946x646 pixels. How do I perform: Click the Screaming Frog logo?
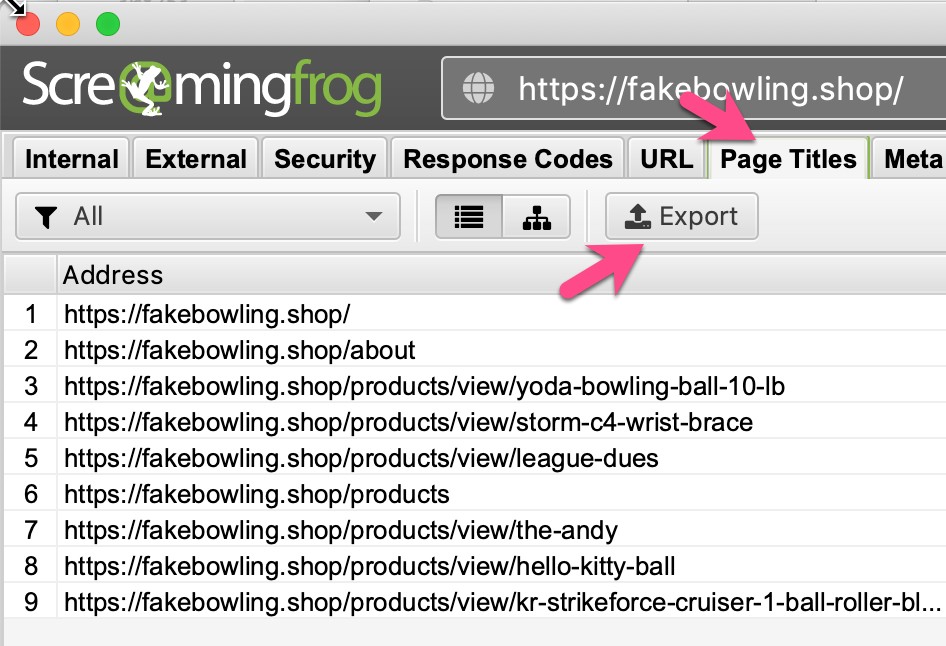(202, 89)
